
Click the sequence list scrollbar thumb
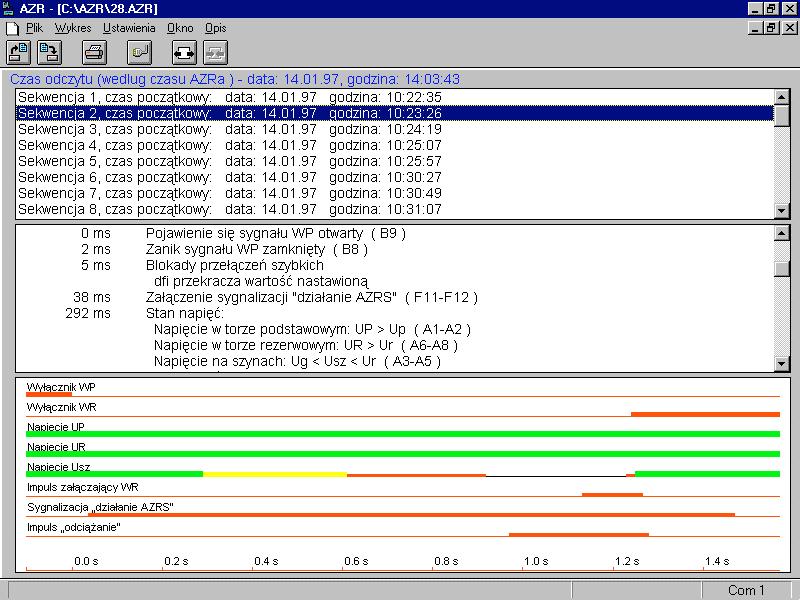click(782, 115)
